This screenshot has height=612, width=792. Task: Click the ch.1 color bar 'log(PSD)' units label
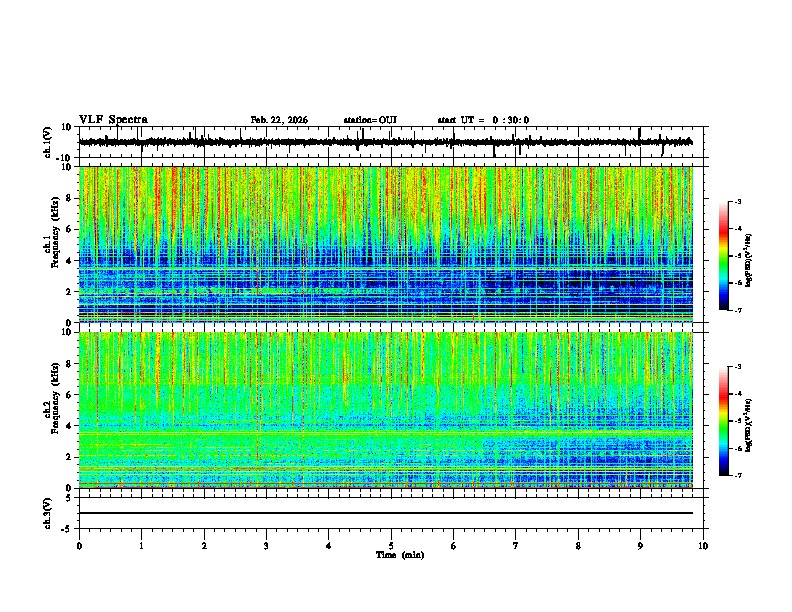(749, 260)
